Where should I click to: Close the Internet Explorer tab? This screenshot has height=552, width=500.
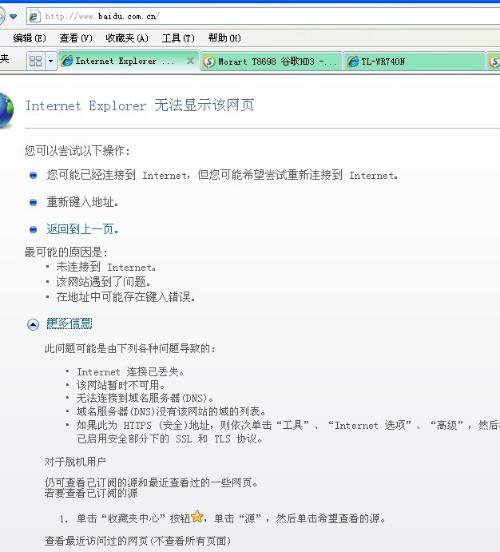click(190, 61)
